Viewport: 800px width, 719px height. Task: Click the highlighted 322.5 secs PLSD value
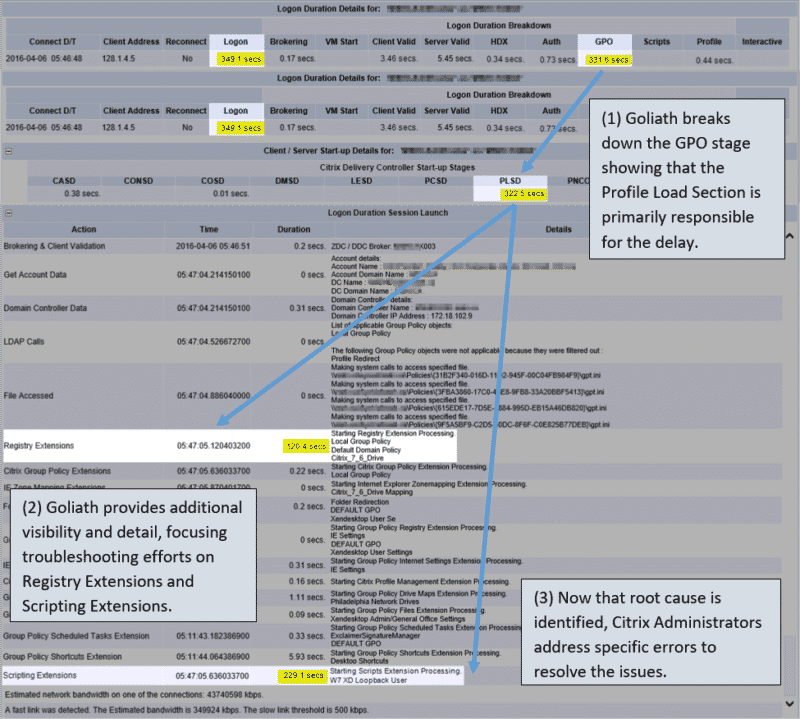(523, 194)
